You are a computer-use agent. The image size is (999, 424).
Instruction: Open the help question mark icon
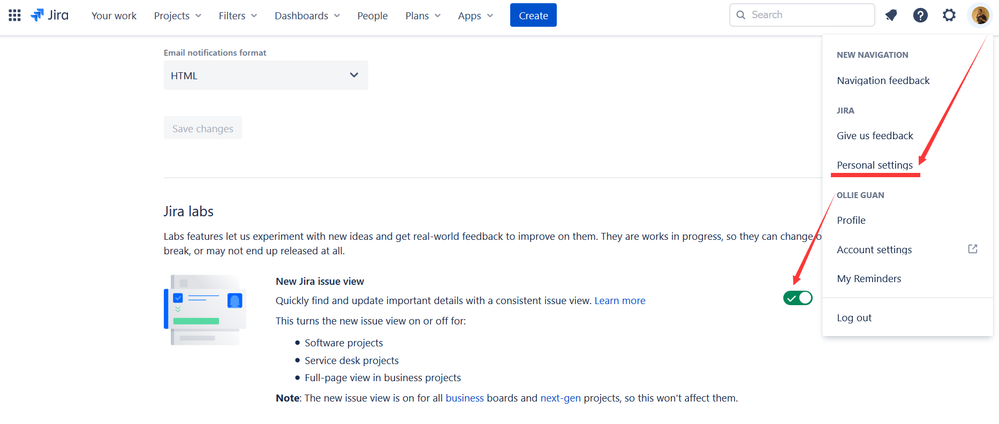(x=920, y=15)
